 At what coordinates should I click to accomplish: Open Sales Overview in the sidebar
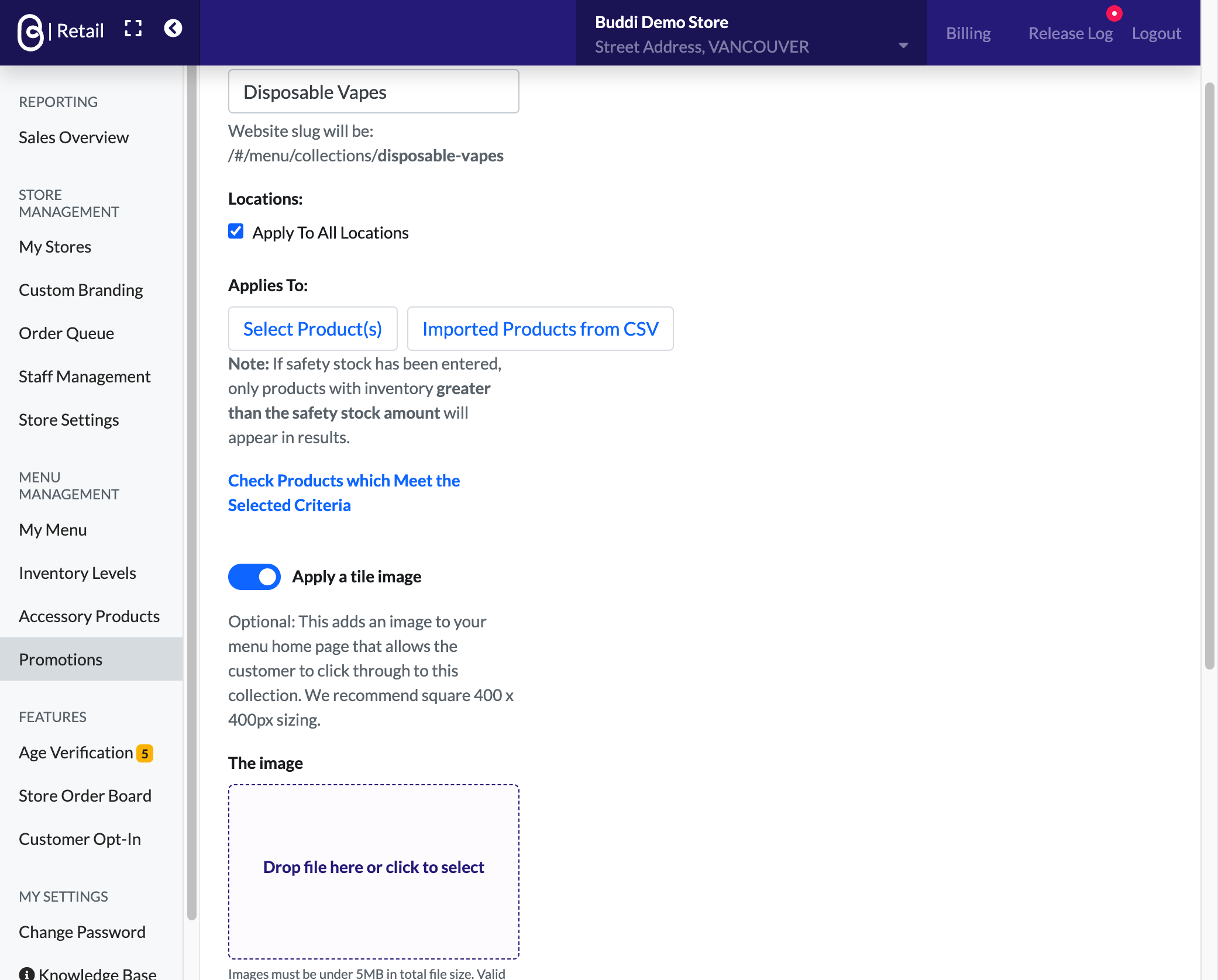pos(74,137)
